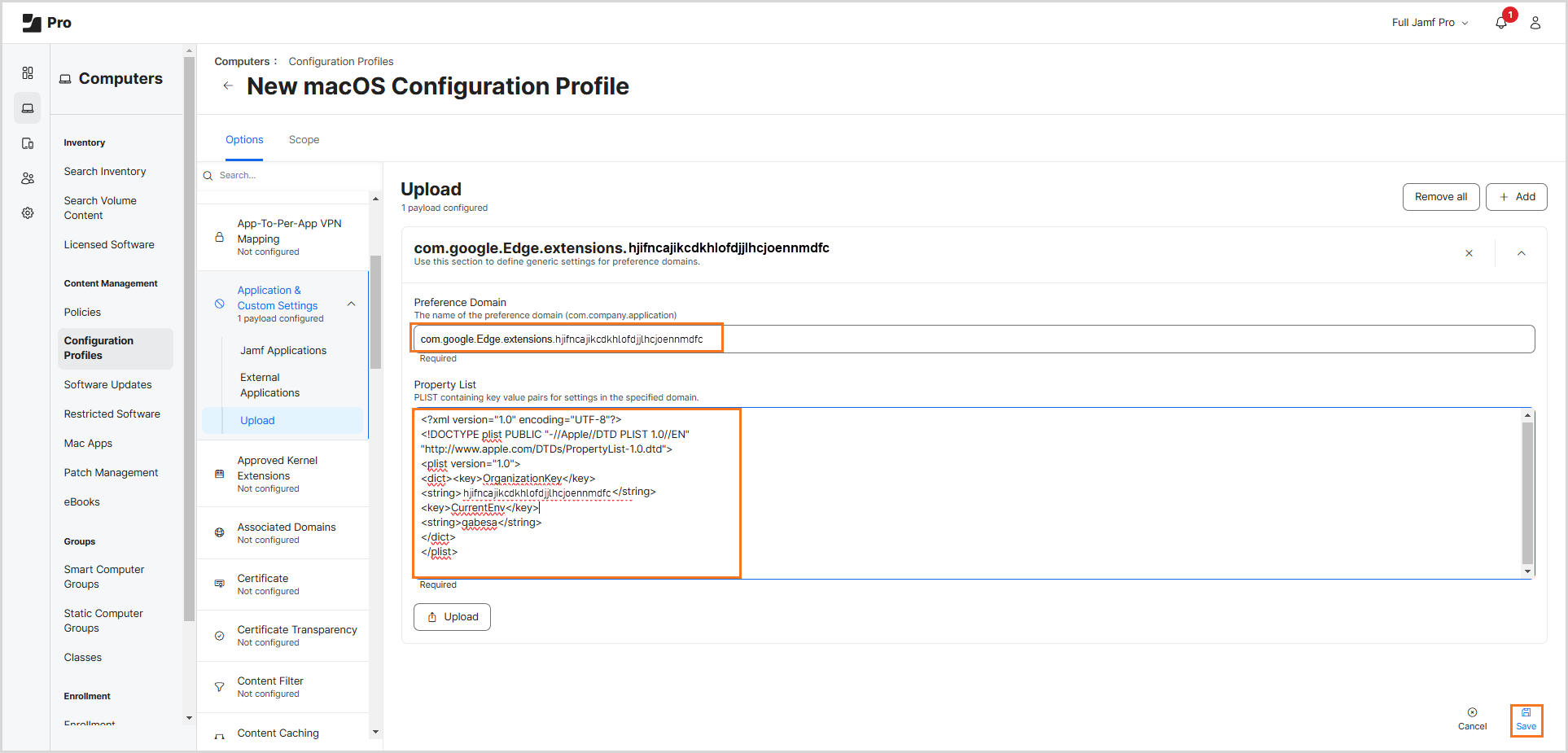The width and height of the screenshot is (1568, 753).
Task: Click the Approved Kernel Extensions icon
Action: click(219, 474)
